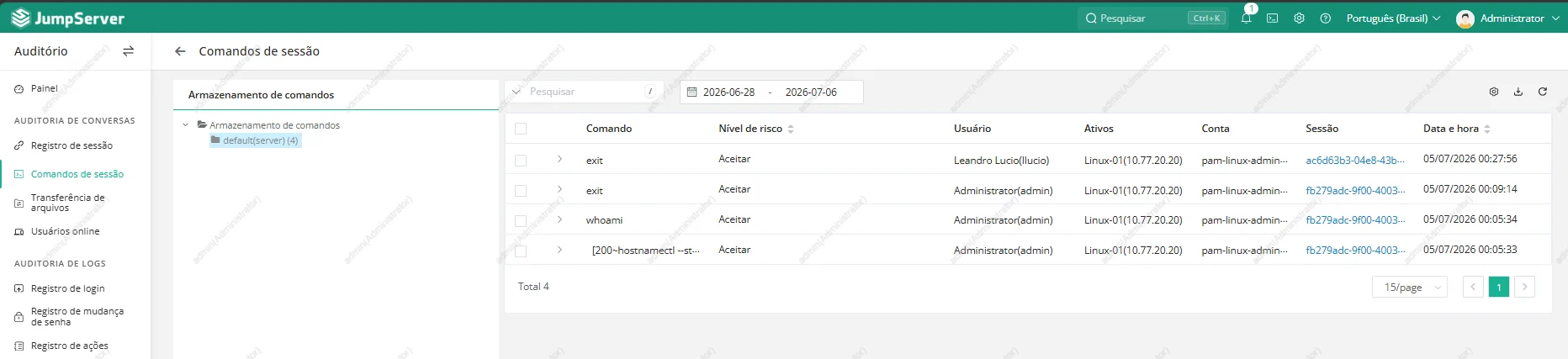
Task: Open session link in 00:09:14 row
Action: pyautogui.click(x=1355, y=191)
